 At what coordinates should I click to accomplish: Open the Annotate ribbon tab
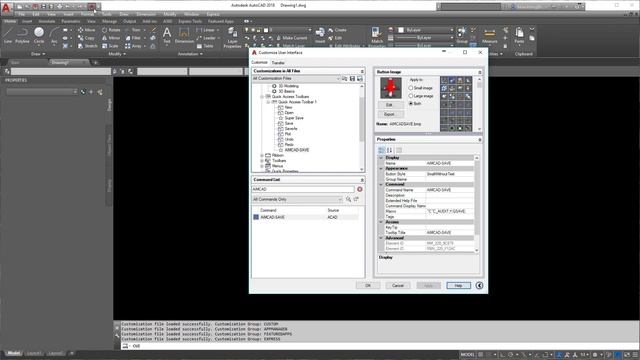[x=47, y=21]
